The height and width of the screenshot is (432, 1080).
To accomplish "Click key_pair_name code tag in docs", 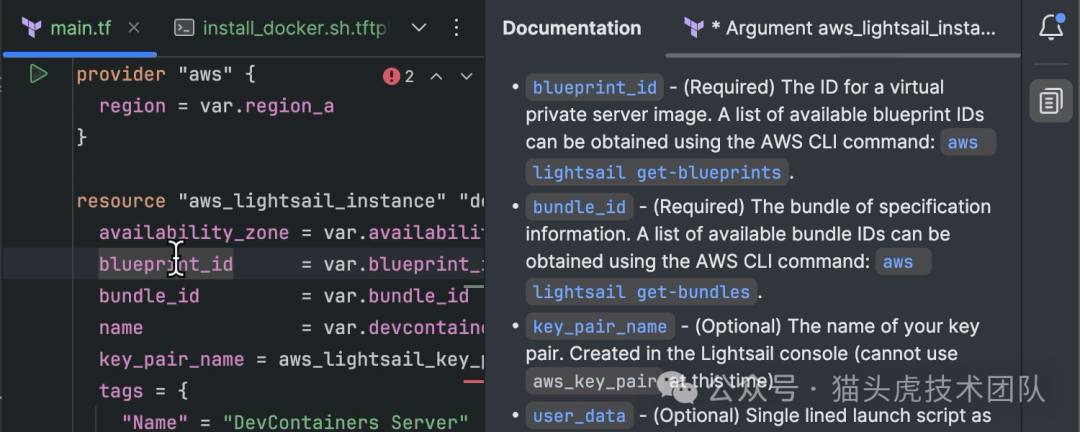I will click(600, 326).
